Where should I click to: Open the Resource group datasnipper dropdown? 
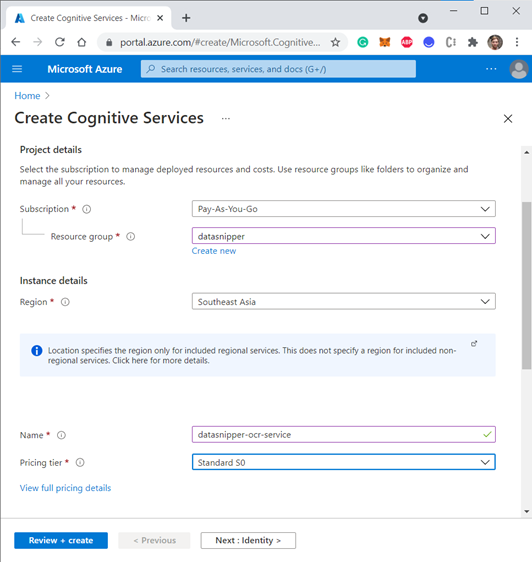343,236
